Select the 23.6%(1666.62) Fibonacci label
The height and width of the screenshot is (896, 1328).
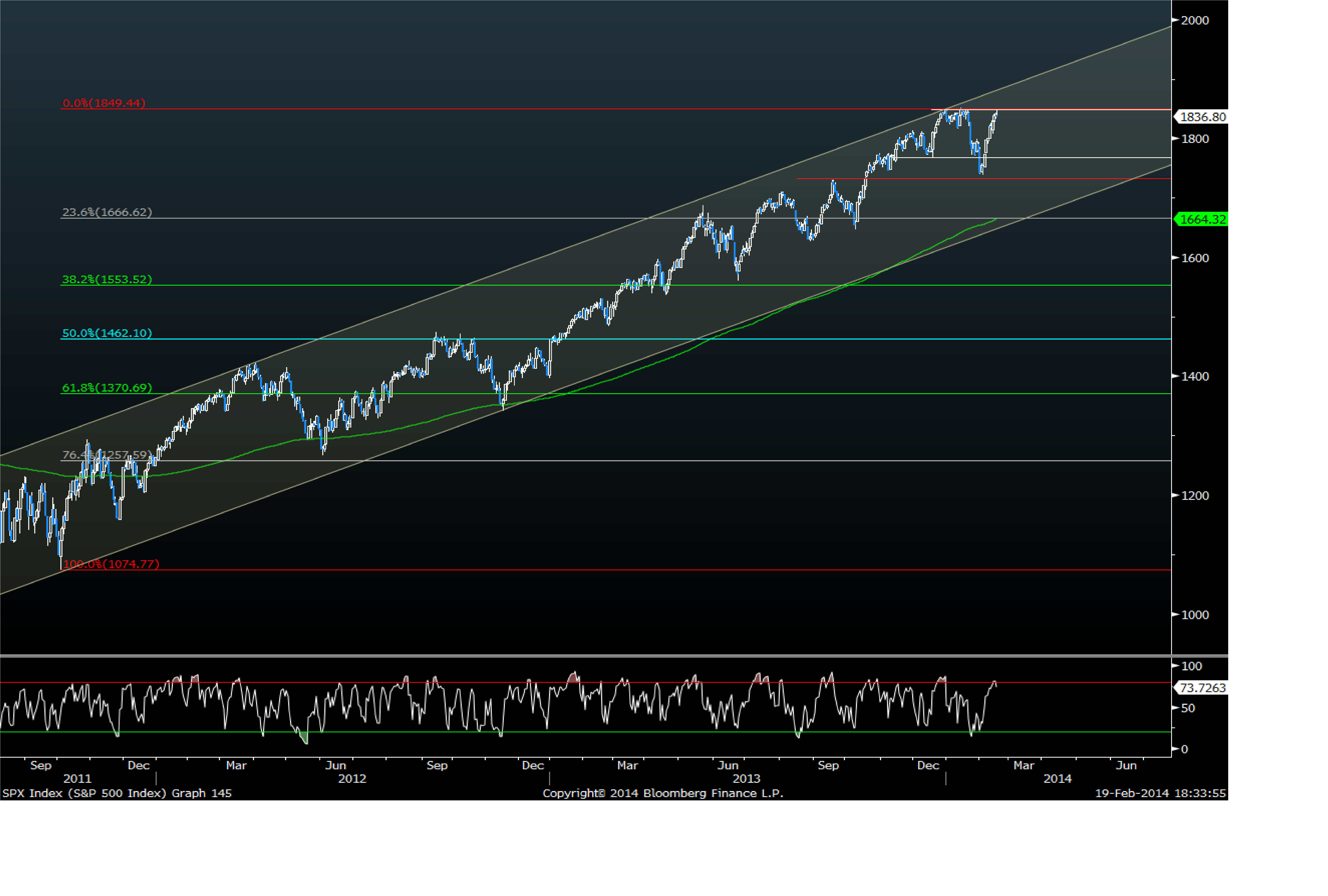tap(107, 212)
